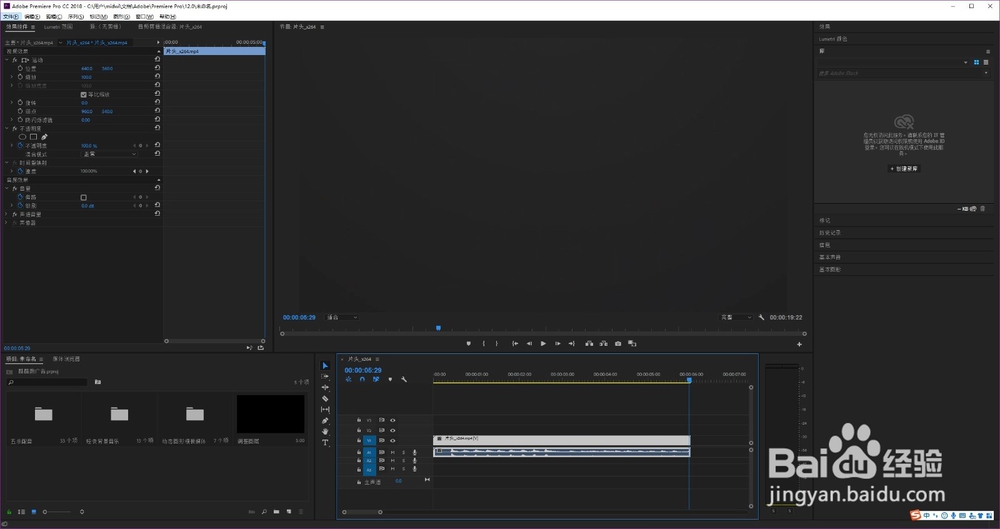1000x529 pixels.
Task: Enable voice-over record on A1
Action: (x=415, y=452)
